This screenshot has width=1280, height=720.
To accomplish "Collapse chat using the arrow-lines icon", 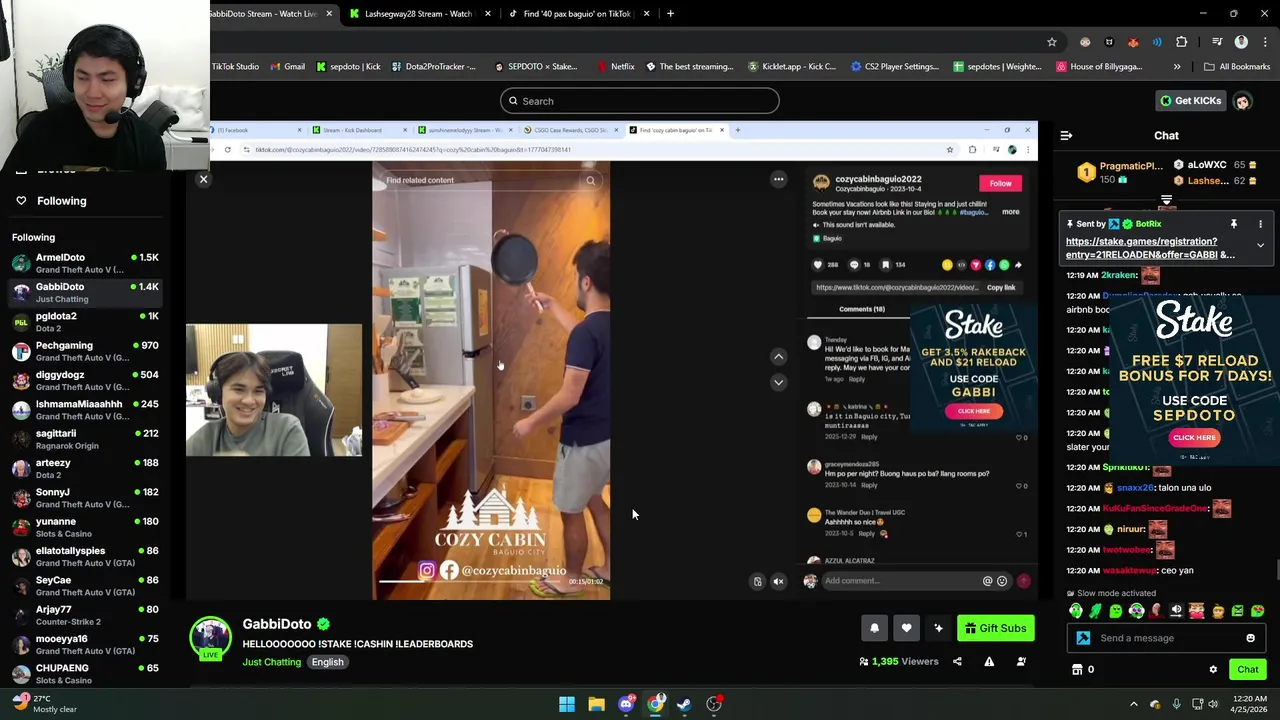I will pos(1066,135).
